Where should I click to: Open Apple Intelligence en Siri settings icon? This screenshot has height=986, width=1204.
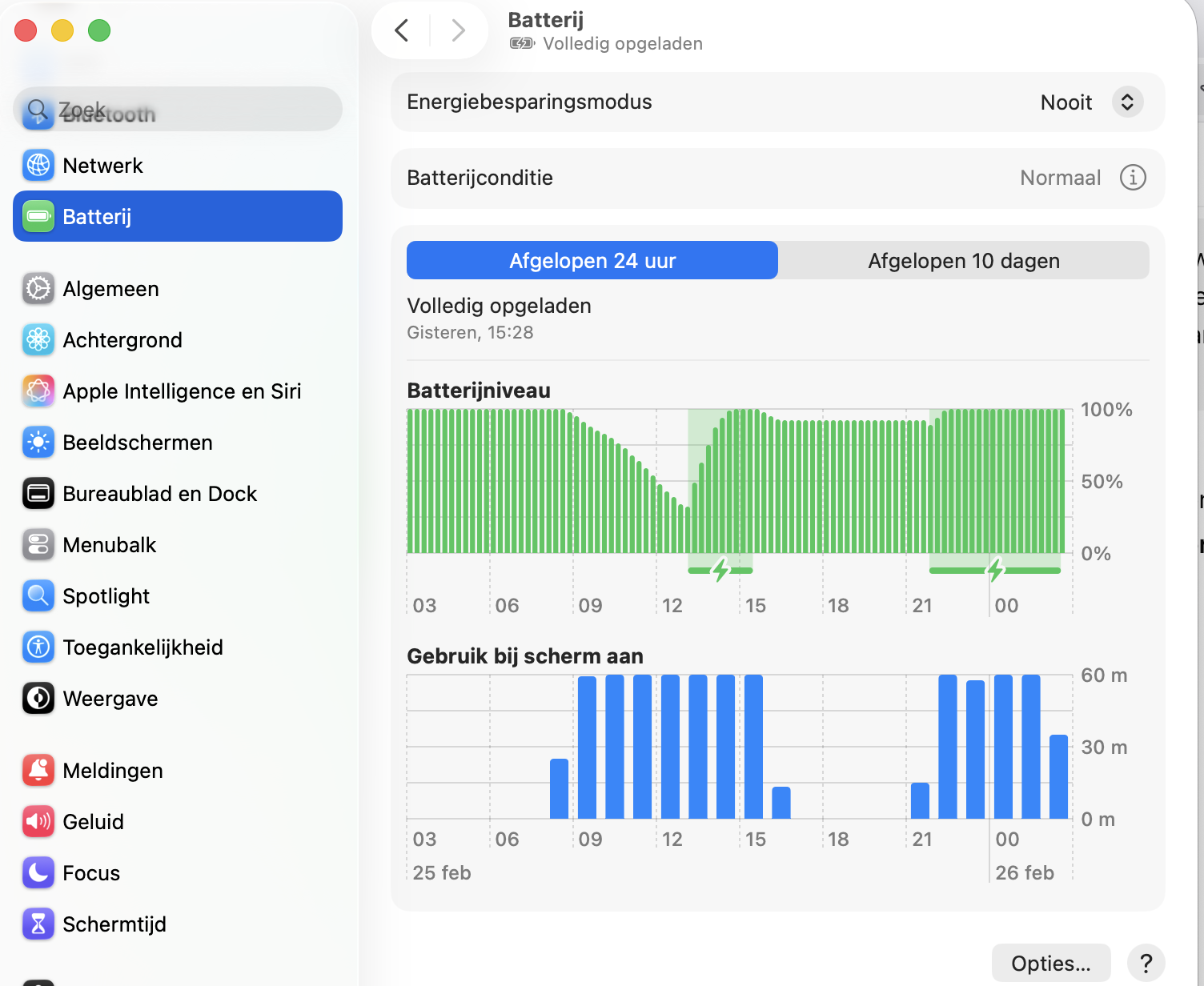click(38, 391)
